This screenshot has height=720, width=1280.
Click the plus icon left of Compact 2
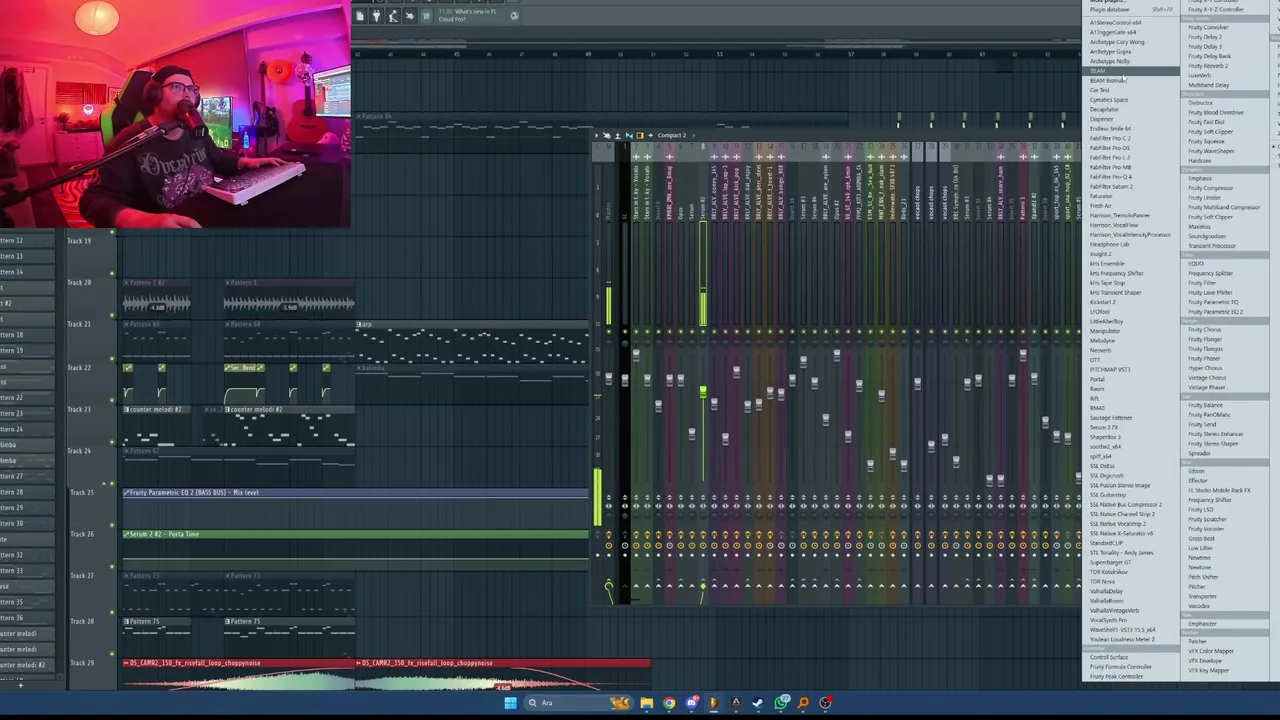coord(651,135)
